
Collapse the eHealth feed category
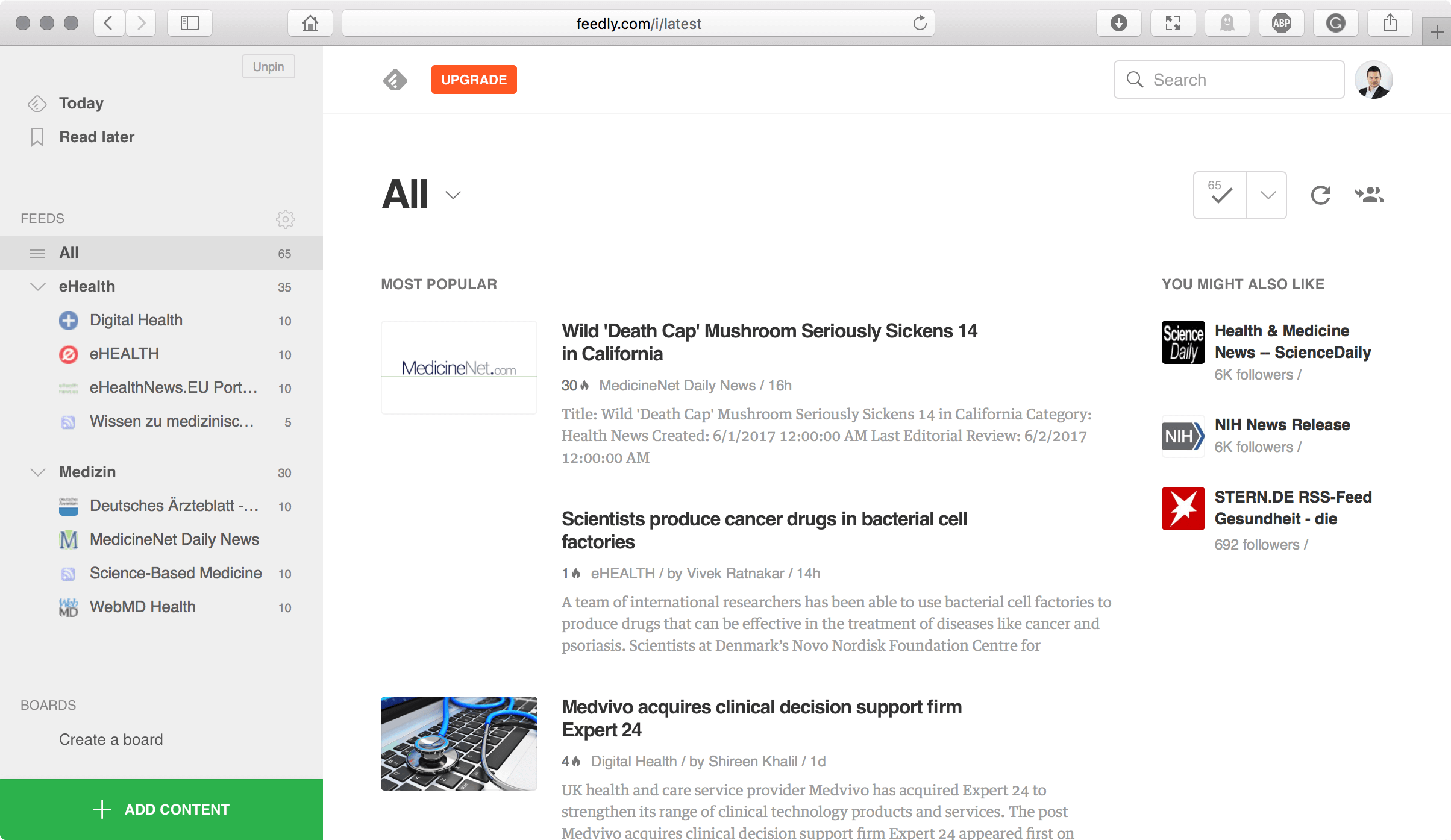(x=37, y=287)
